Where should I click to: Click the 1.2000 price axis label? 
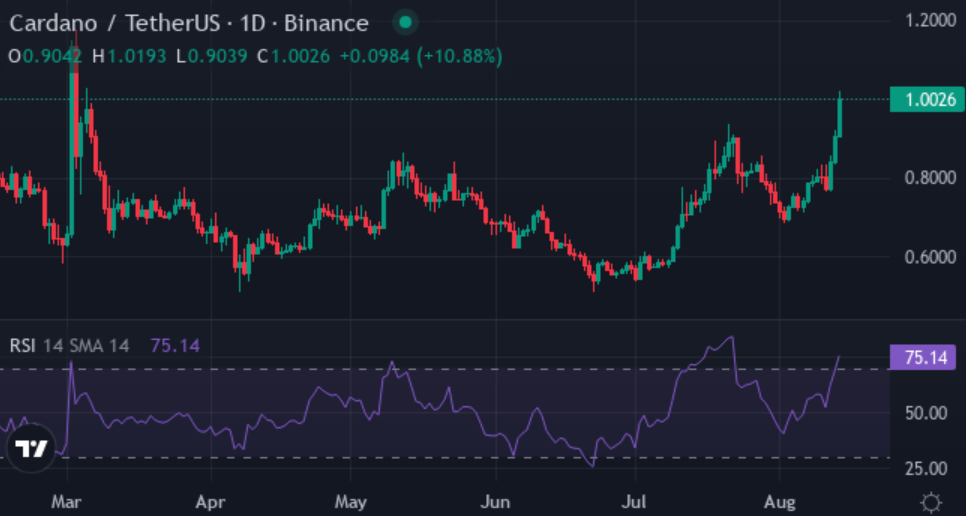(930, 20)
